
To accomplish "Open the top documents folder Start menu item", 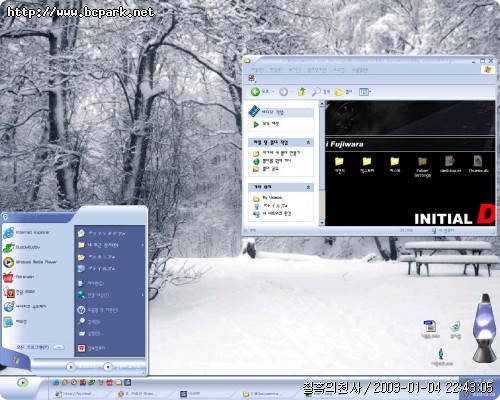I will click(x=102, y=233).
